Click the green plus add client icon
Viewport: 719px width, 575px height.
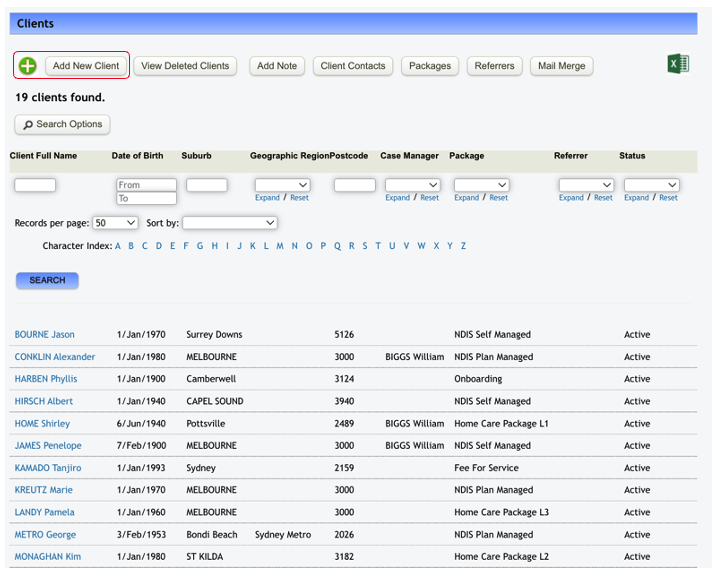28,66
